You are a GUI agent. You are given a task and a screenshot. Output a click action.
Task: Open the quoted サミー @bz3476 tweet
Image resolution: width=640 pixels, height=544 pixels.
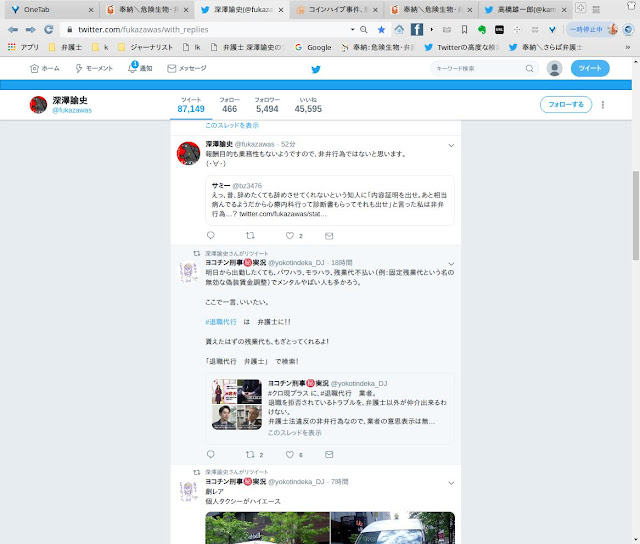(330, 200)
